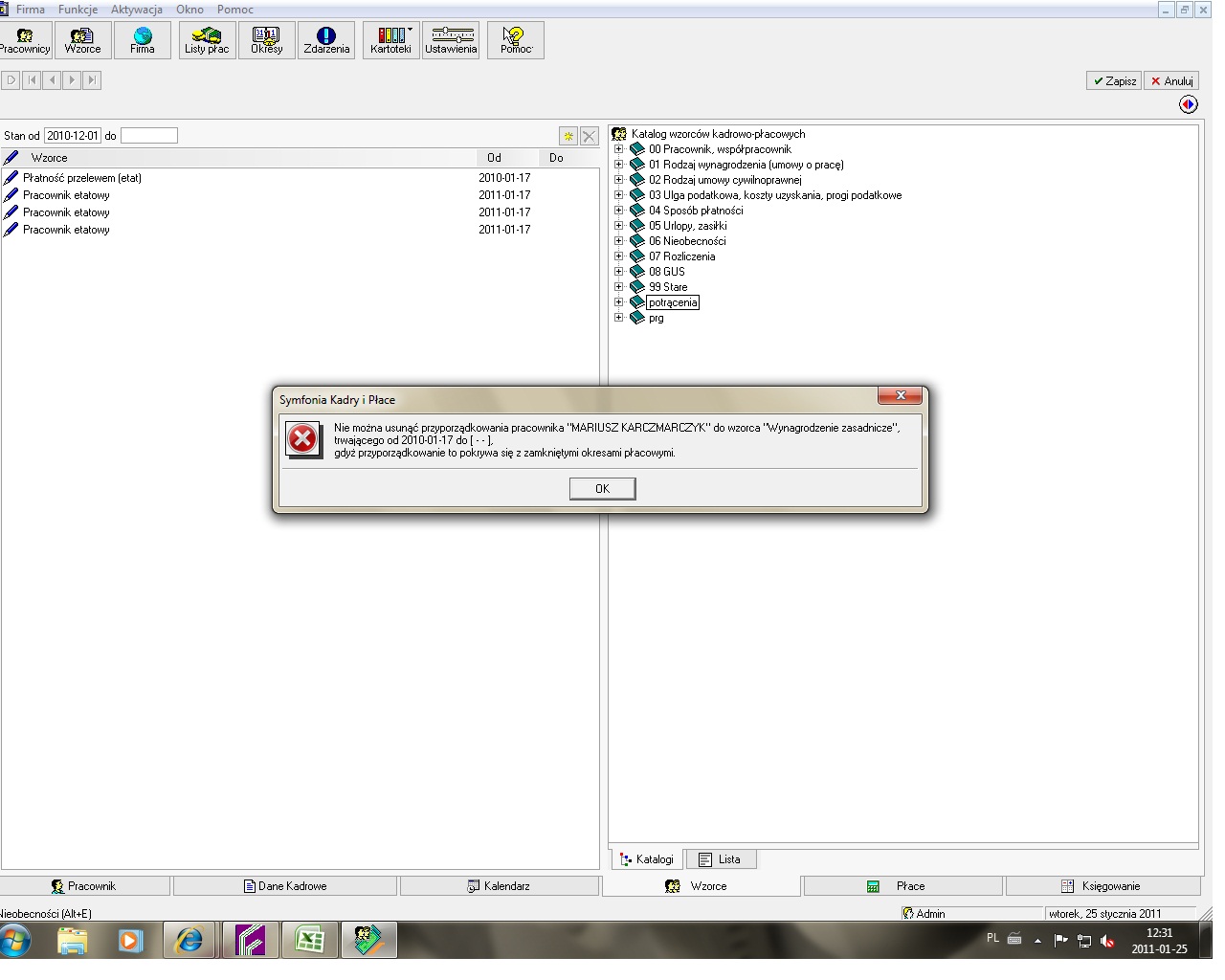1225x980 pixels.
Task: Click the Katalog wzorców root icon
Action: click(619, 134)
